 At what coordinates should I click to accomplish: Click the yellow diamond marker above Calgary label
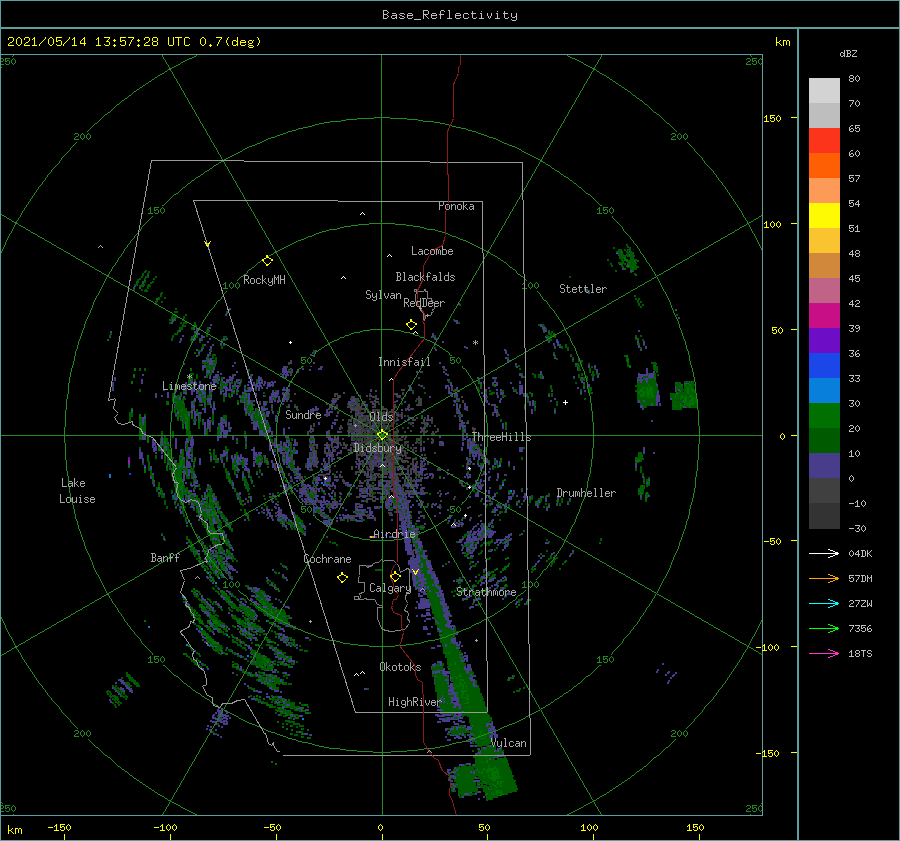point(395,576)
